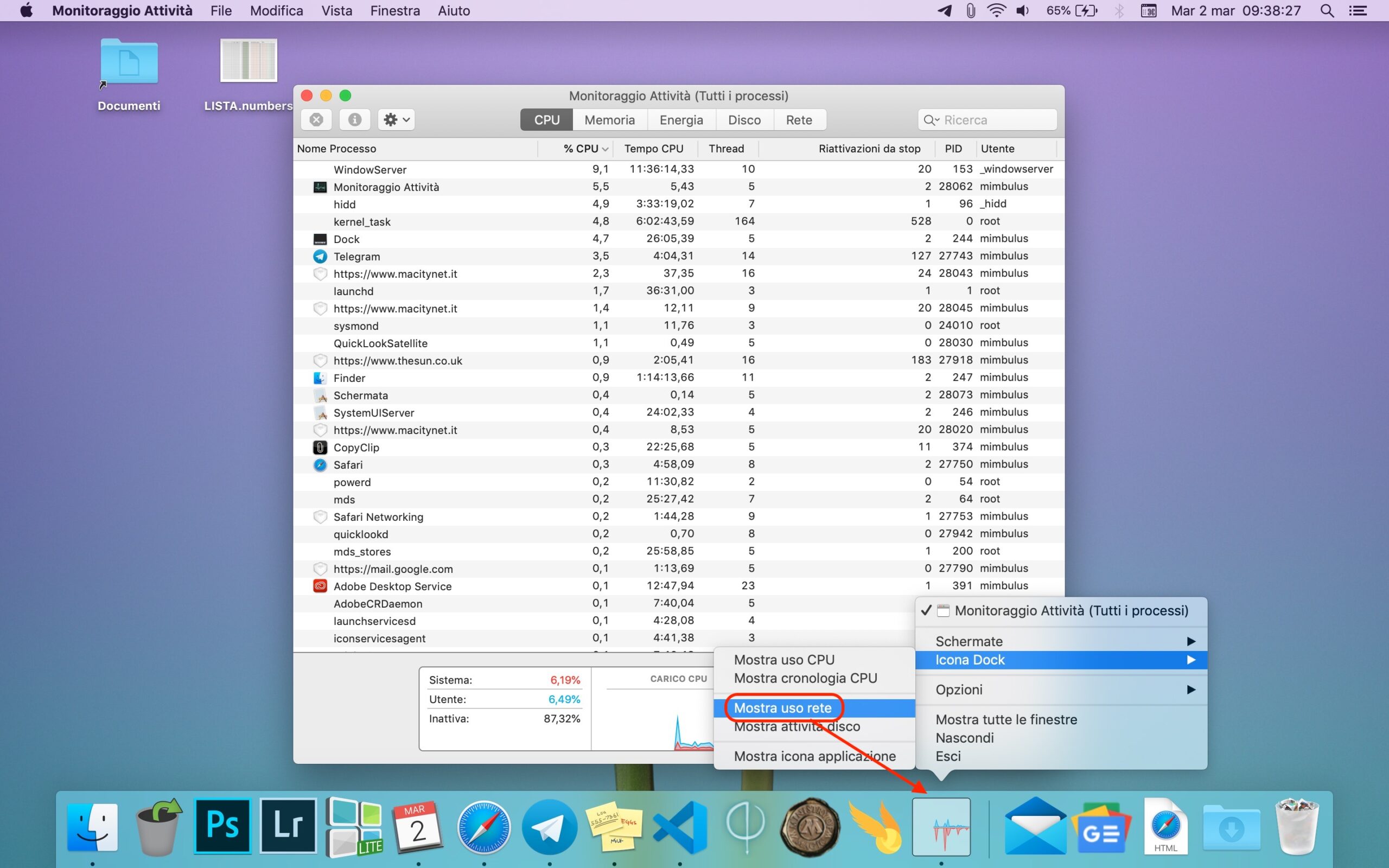Screen dimensions: 1389x868
Task: Choose Mostra cronologia CPU option
Action: (x=805, y=678)
